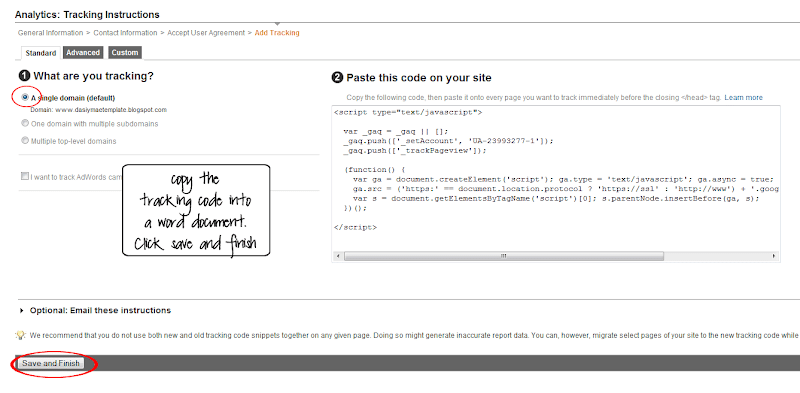Click the What are you tracking? heading
The width and height of the screenshot is (800, 393).
[93, 76]
